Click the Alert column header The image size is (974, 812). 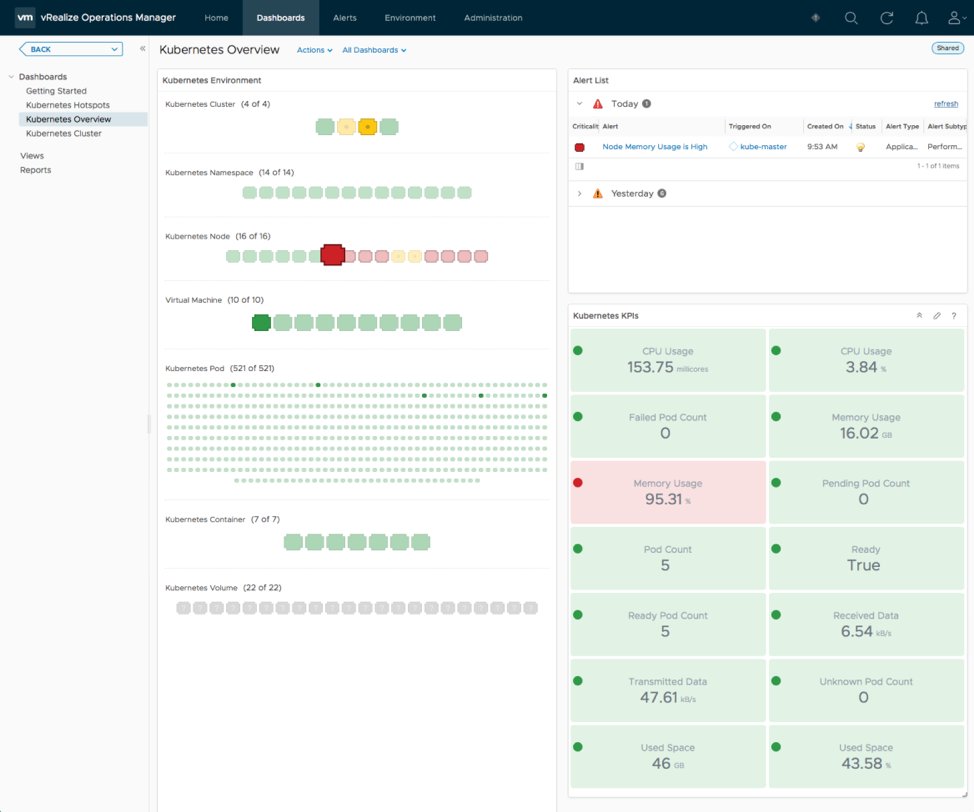pyautogui.click(x=610, y=126)
